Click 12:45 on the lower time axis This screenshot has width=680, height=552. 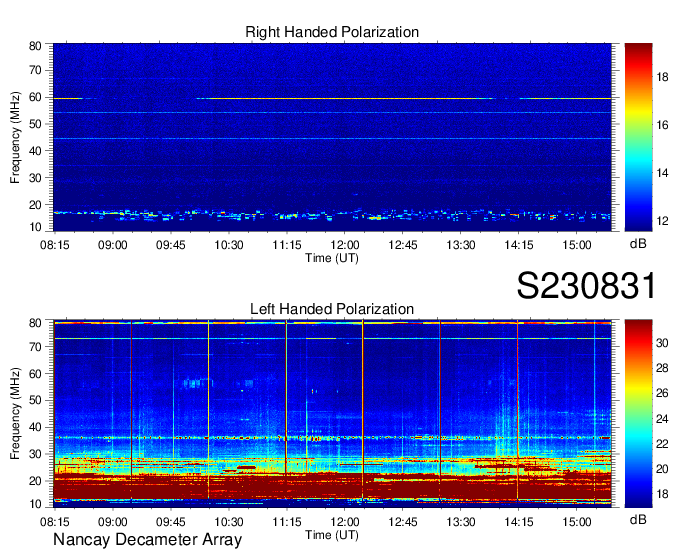point(403,522)
